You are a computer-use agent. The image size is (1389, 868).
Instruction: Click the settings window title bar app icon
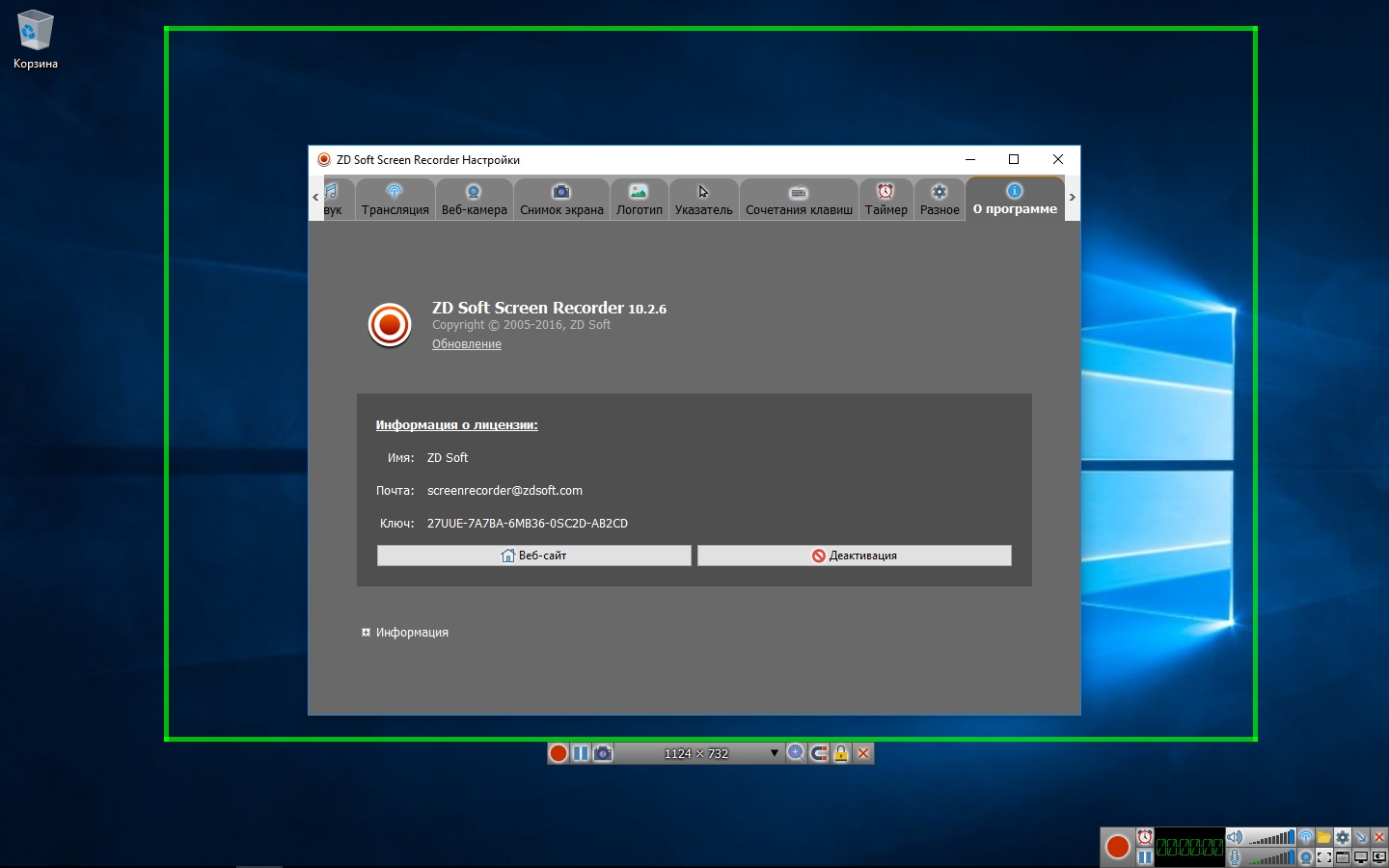click(324, 160)
